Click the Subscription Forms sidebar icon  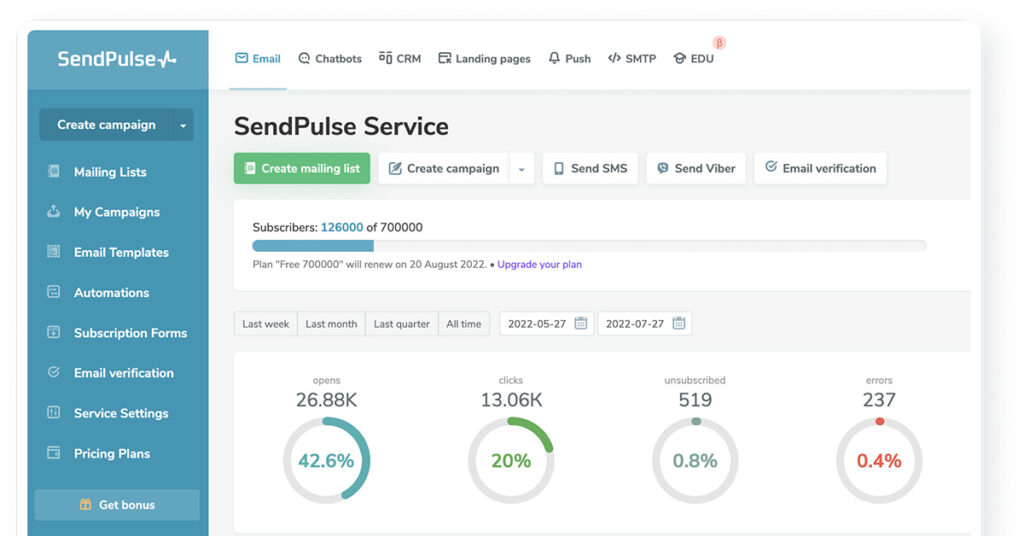(x=54, y=332)
